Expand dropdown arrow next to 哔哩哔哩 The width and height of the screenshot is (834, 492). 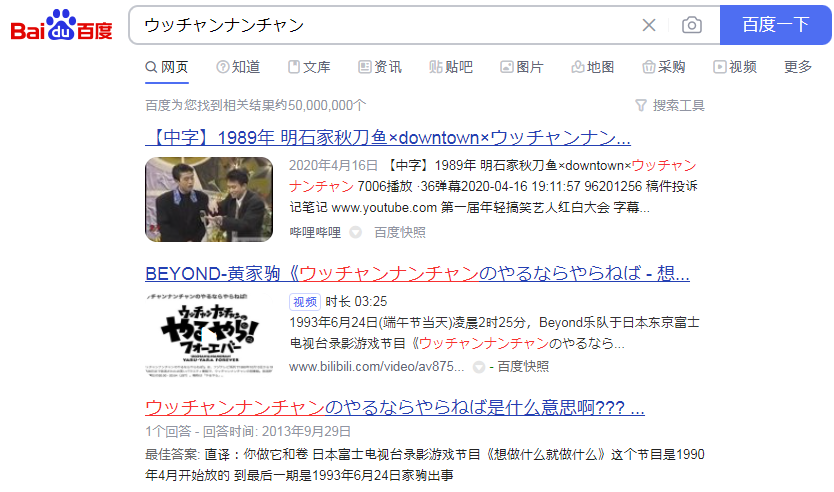[356, 232]
